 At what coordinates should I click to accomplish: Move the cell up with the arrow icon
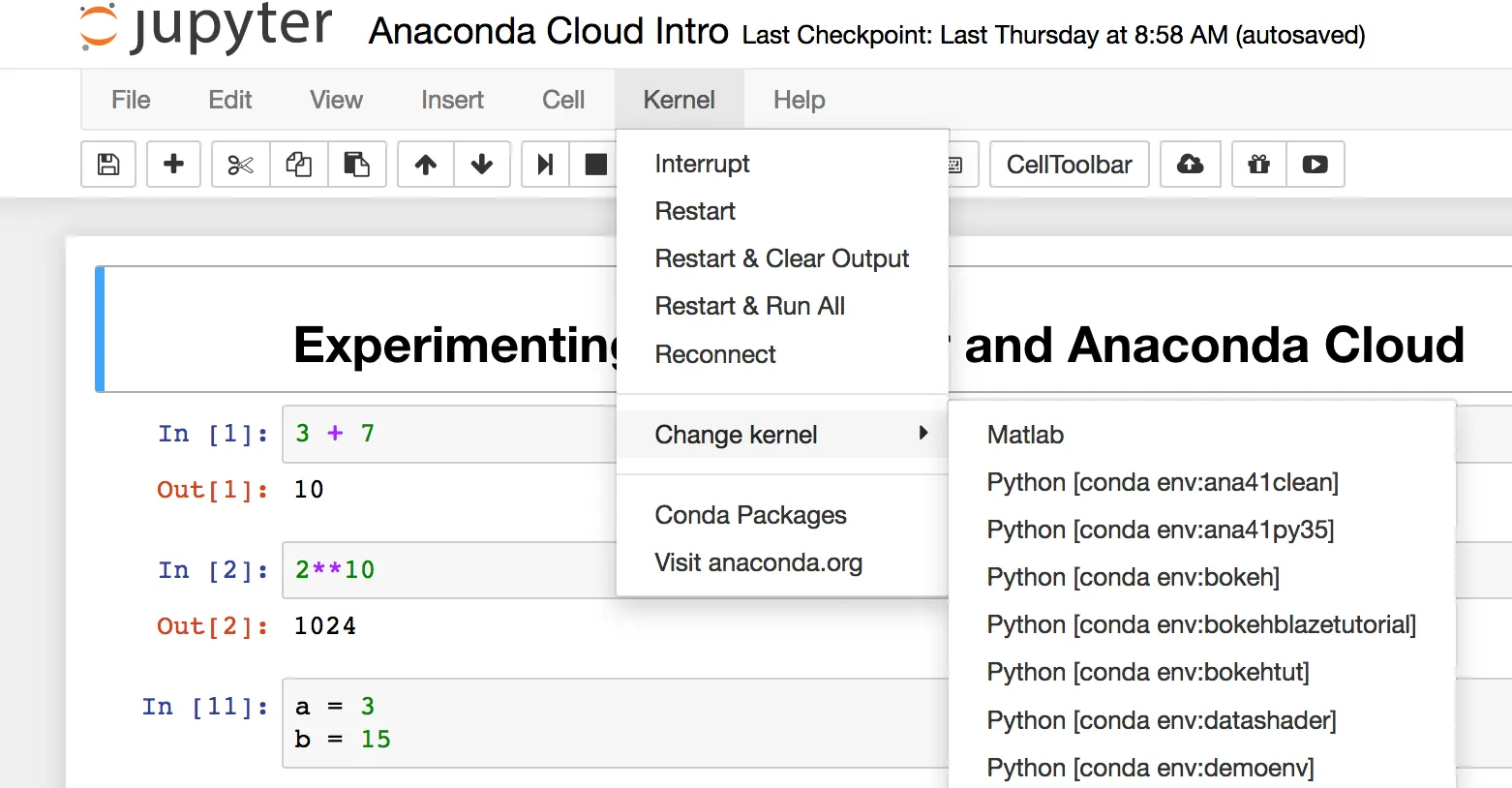pyautogui.click(x=426, y=165)
